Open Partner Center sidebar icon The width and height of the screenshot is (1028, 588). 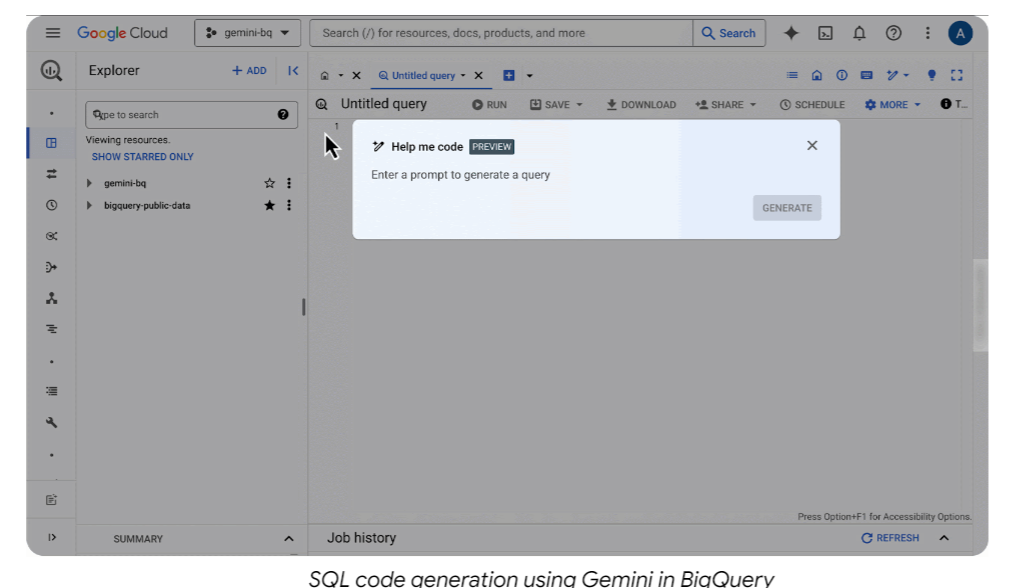point(51,298)
